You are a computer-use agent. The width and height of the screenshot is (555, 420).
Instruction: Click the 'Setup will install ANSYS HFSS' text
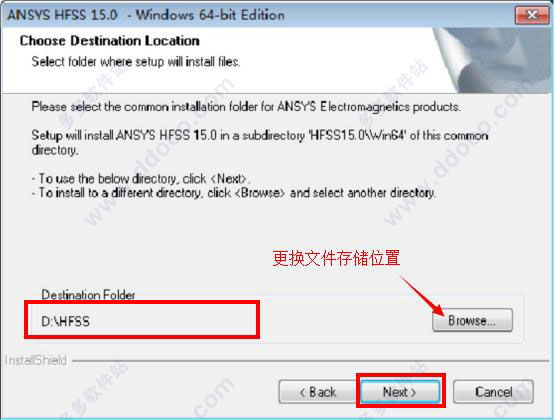pyautogui.click(x=260, y=142)
